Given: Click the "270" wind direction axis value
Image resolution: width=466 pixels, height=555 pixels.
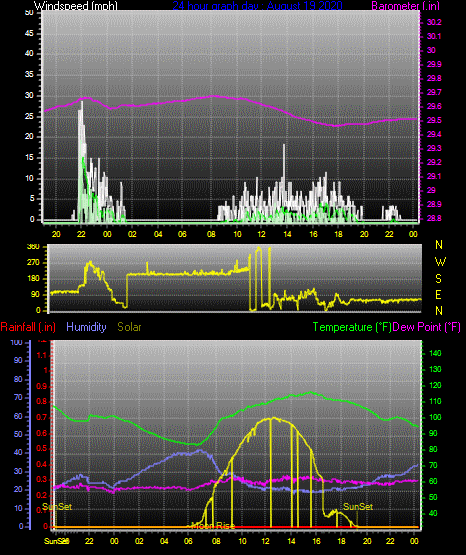Looking at the screenshot, I should 34,263.
